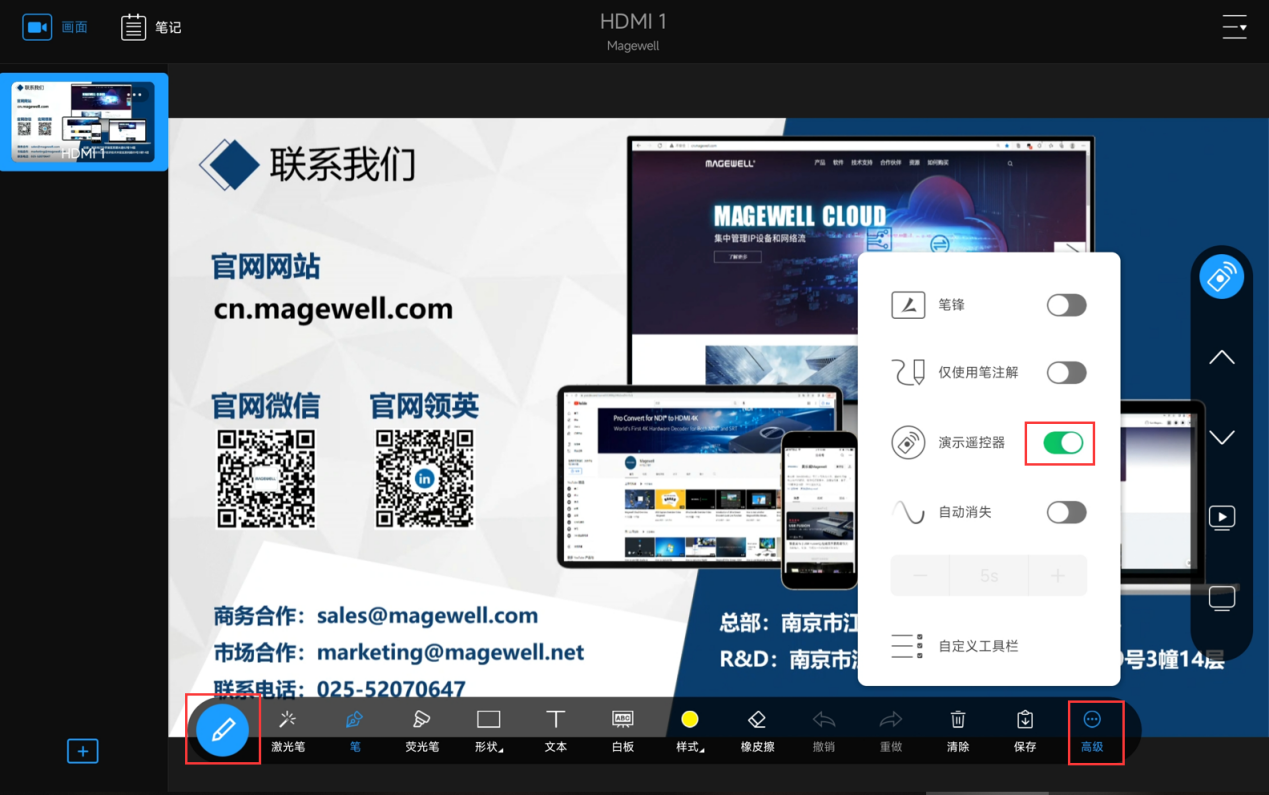This screenshot has height=795, width=1269.
Task: Select the laser pointer tool 激光笔
Action: click(x=288, y=731)
